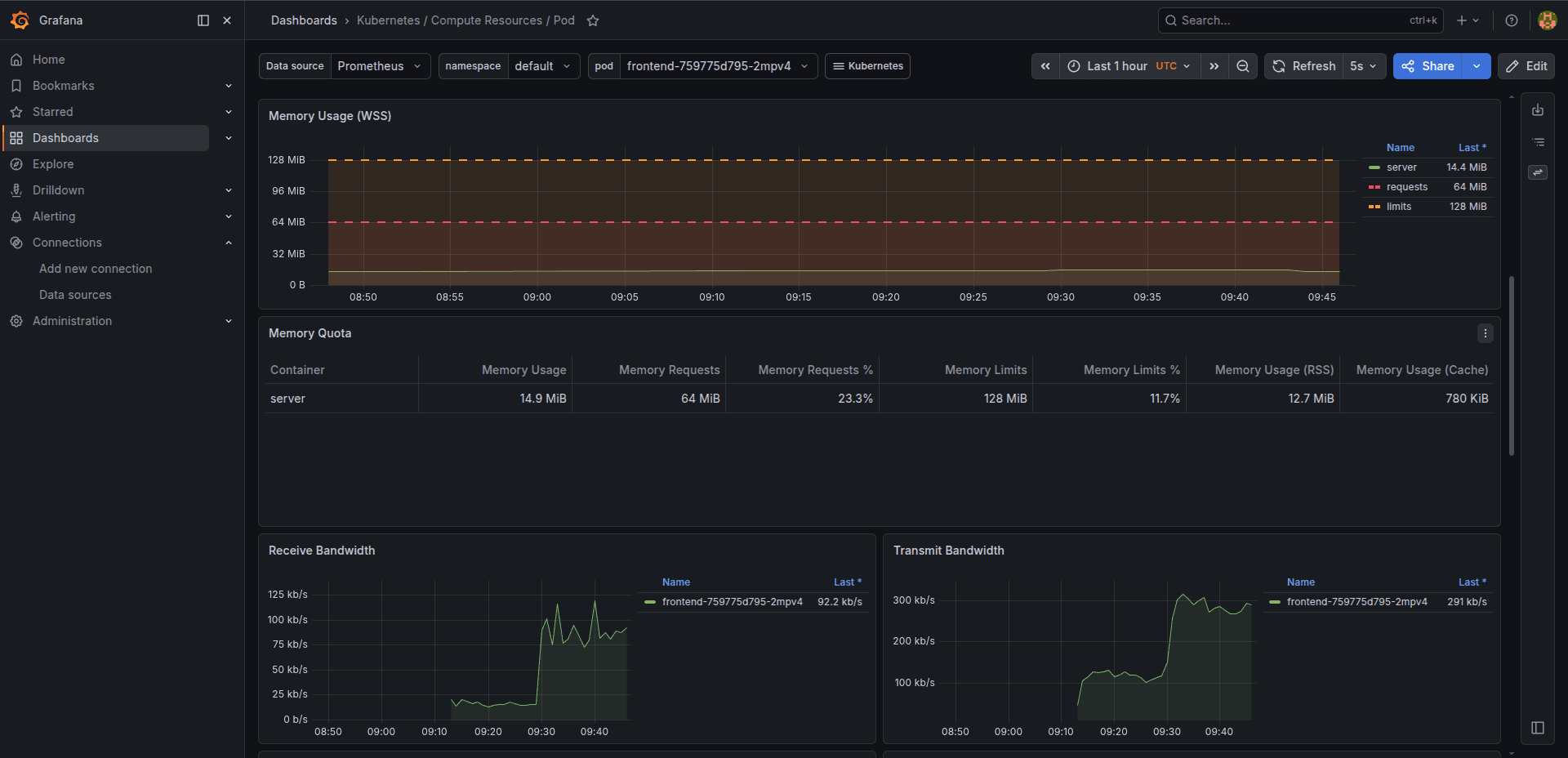Click the highlighted swap icon in right sidebar

1538,172
